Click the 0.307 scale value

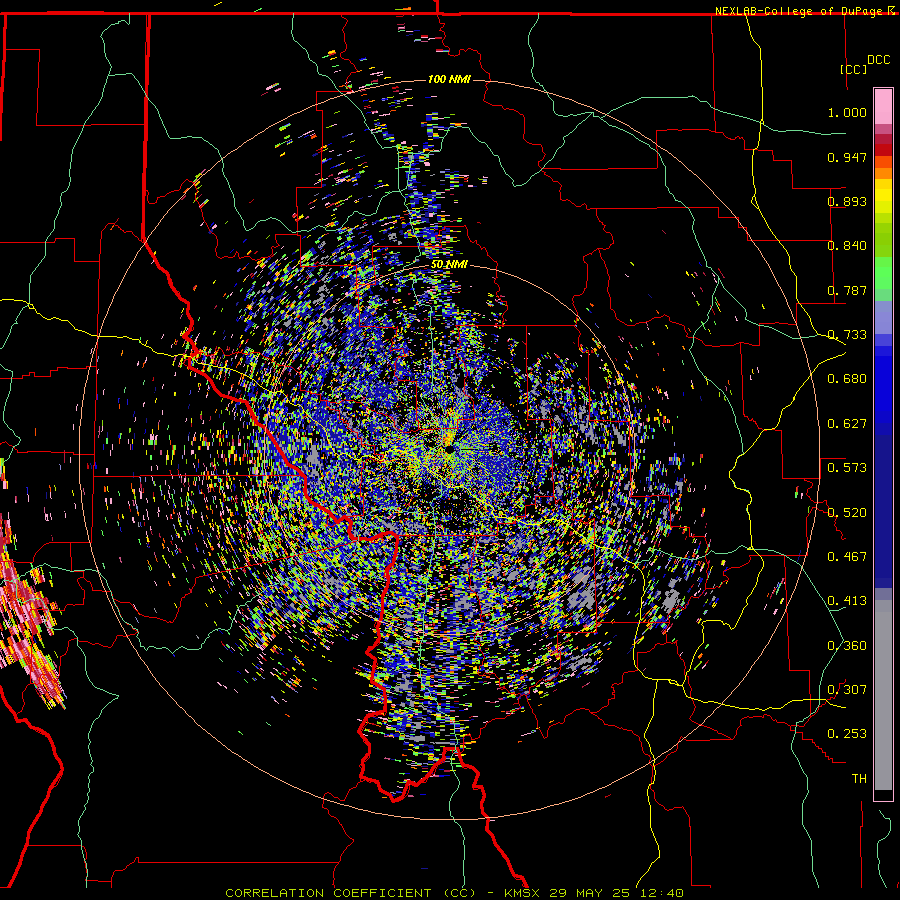coord(847,690)
